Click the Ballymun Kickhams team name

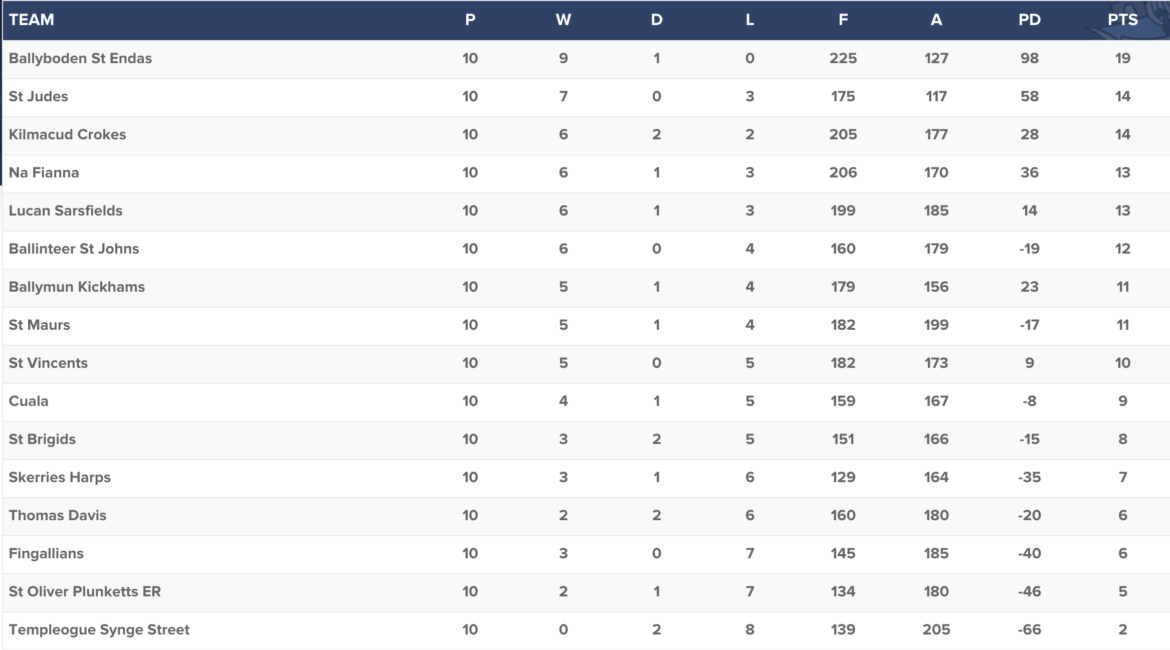[x=77, y=287]
